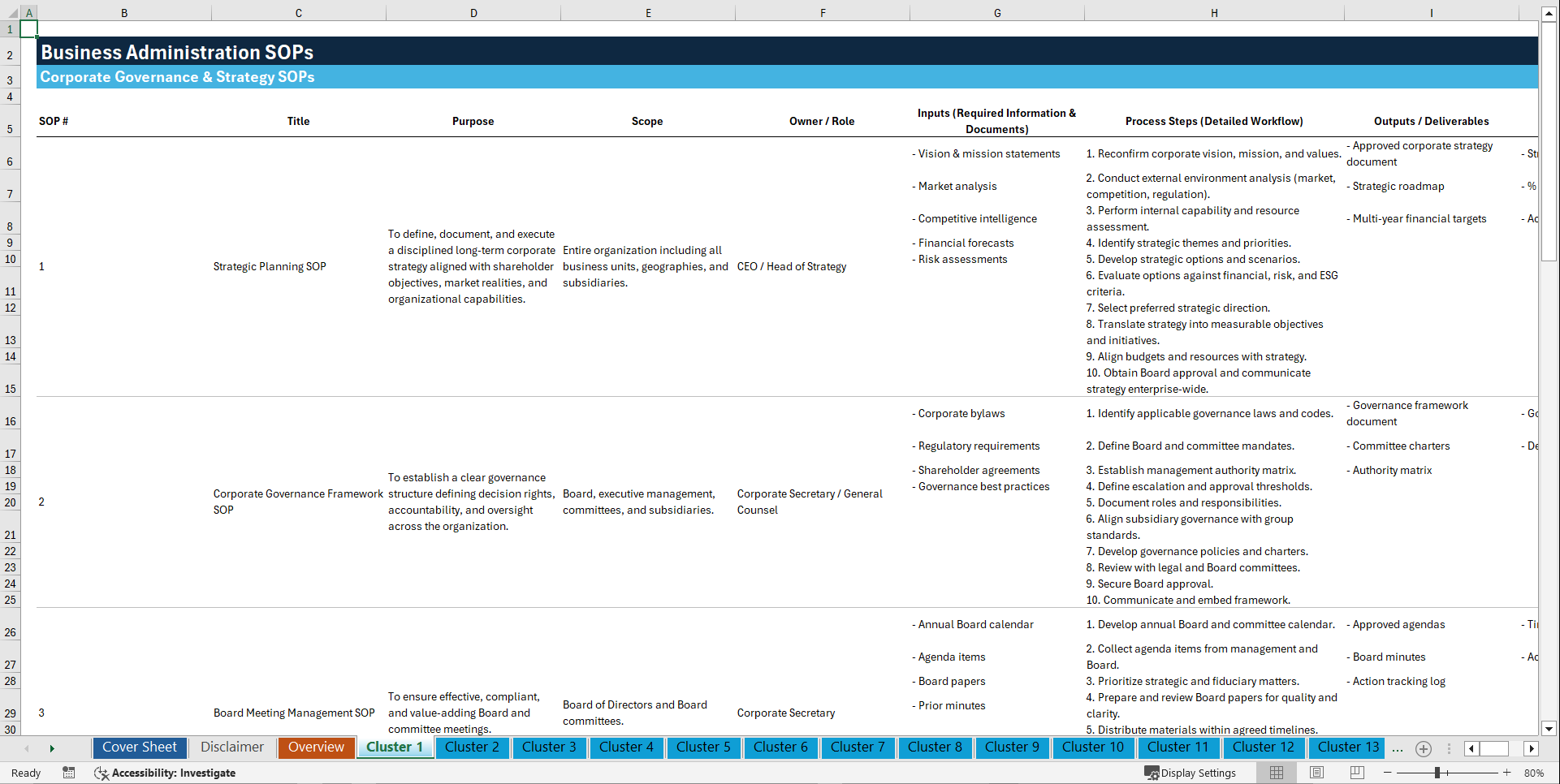Click the macro recording icon in status bar

(69, 773)
